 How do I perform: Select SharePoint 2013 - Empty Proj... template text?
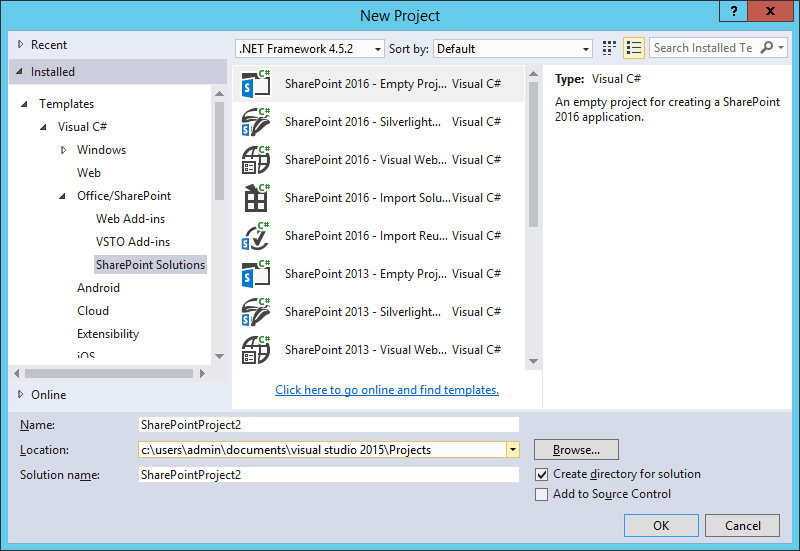(x=366, y=274)
